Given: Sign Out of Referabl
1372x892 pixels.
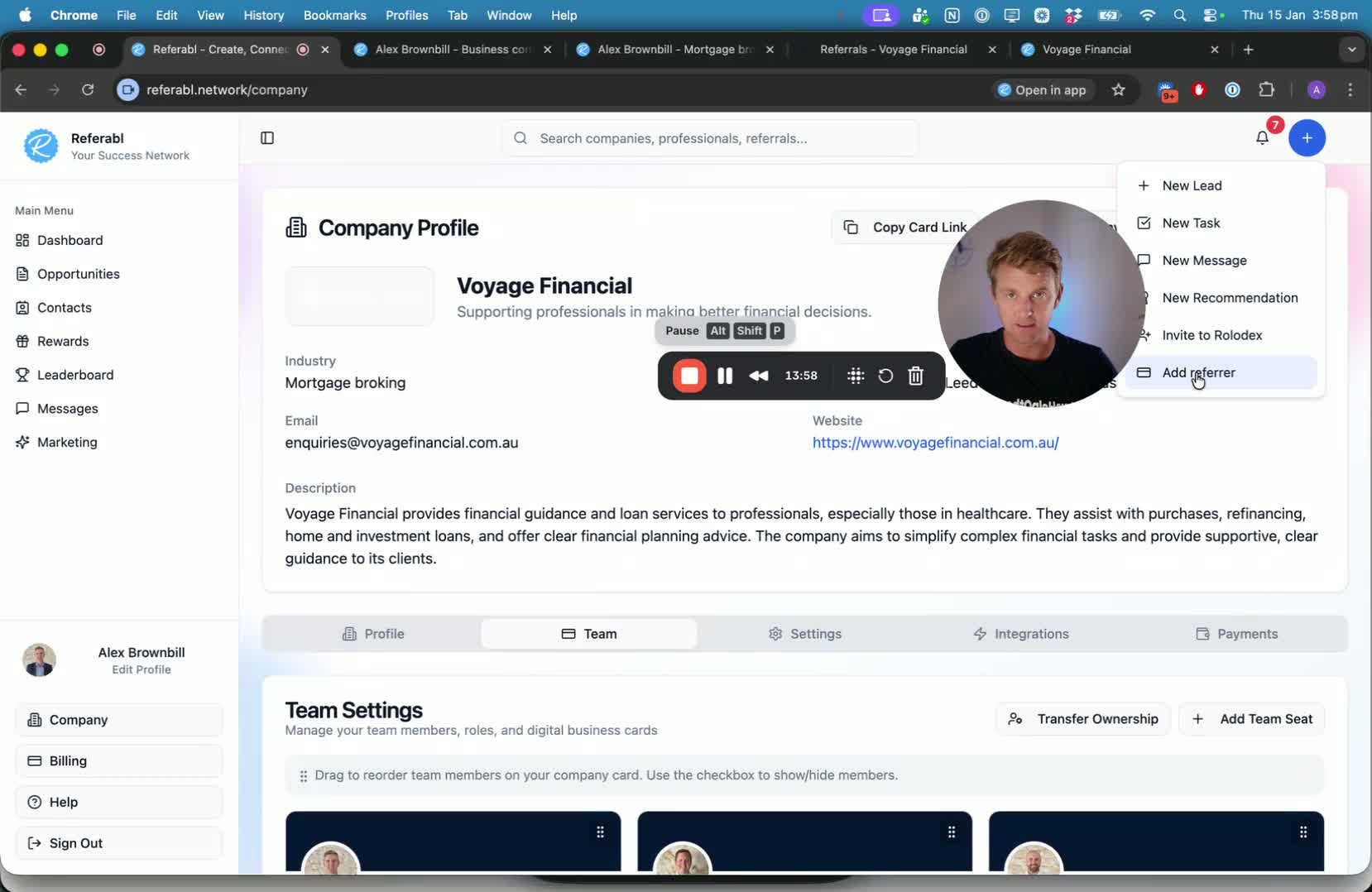Looking at the screenshot, I should [119, 843].
